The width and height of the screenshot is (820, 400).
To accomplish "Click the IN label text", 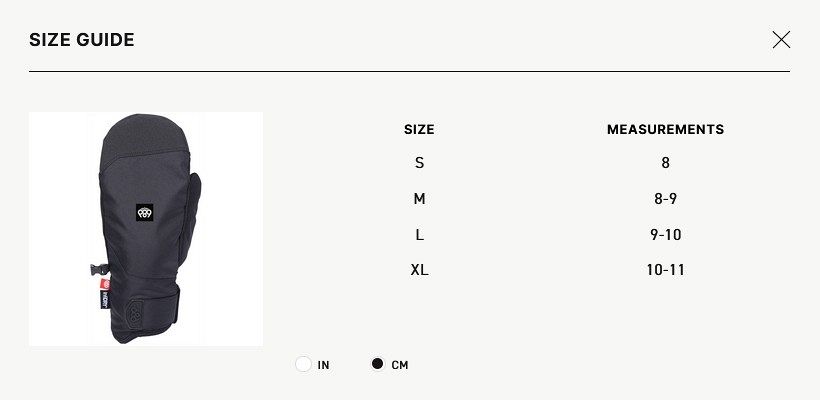I will (x=323, y=365).
